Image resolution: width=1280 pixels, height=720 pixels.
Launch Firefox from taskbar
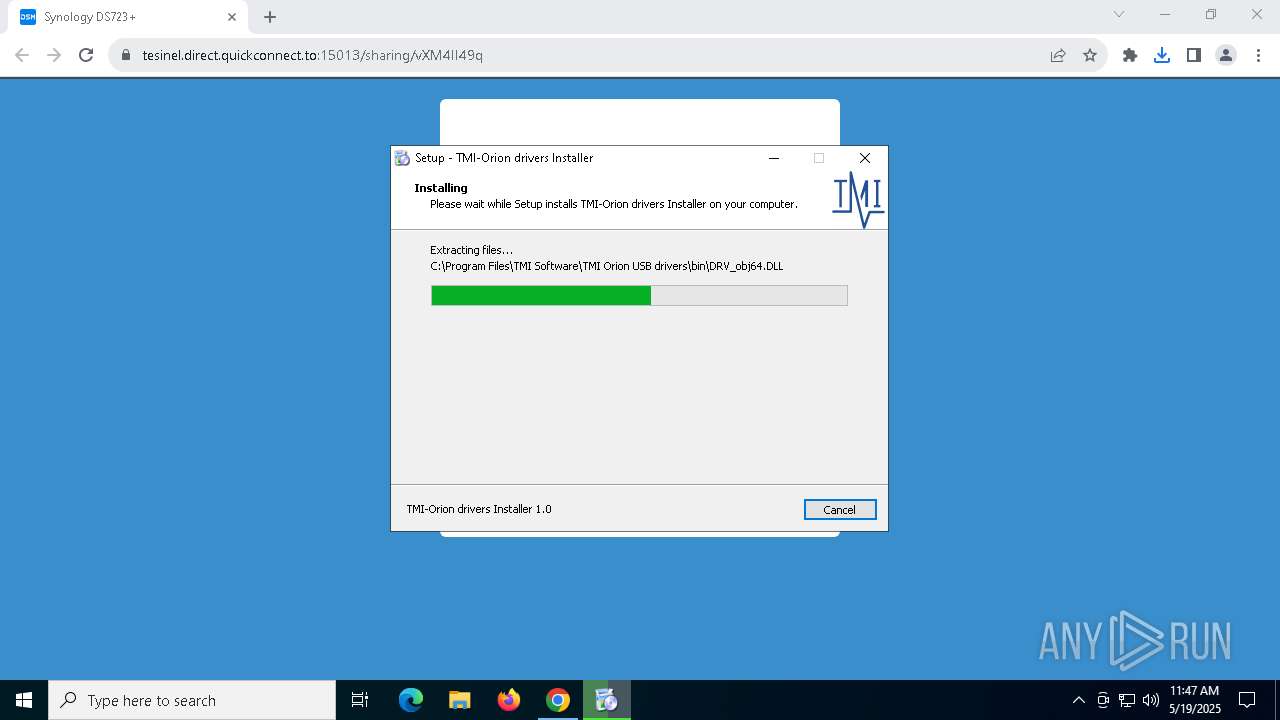tap(509, 700)
